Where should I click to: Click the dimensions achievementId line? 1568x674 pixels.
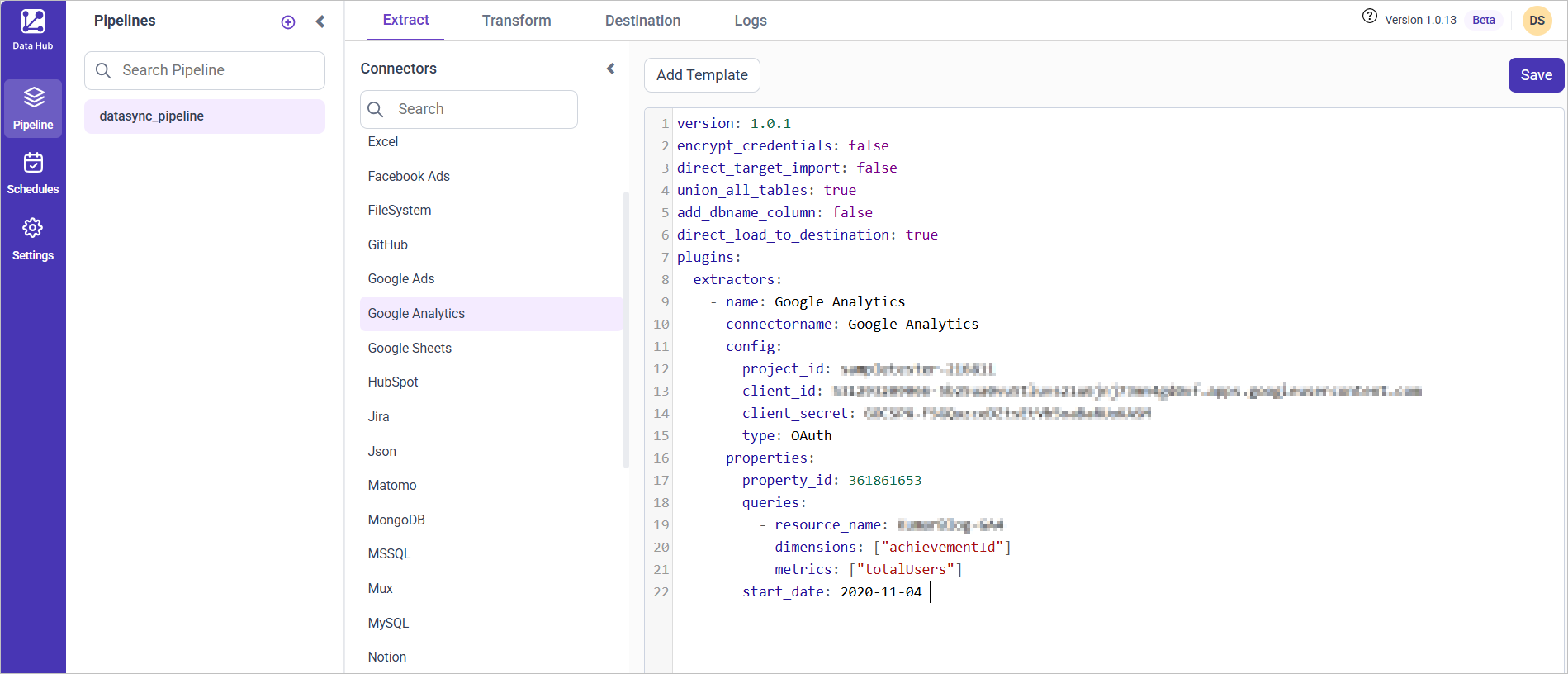[x=893, y=548]
